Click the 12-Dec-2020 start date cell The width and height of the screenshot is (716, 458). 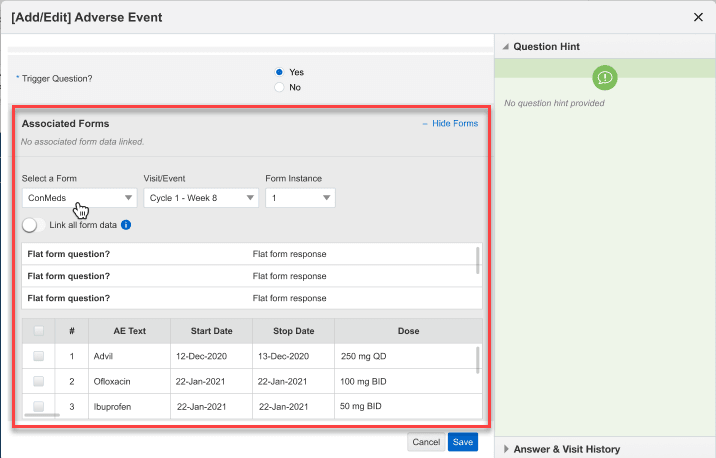[211, 356]
